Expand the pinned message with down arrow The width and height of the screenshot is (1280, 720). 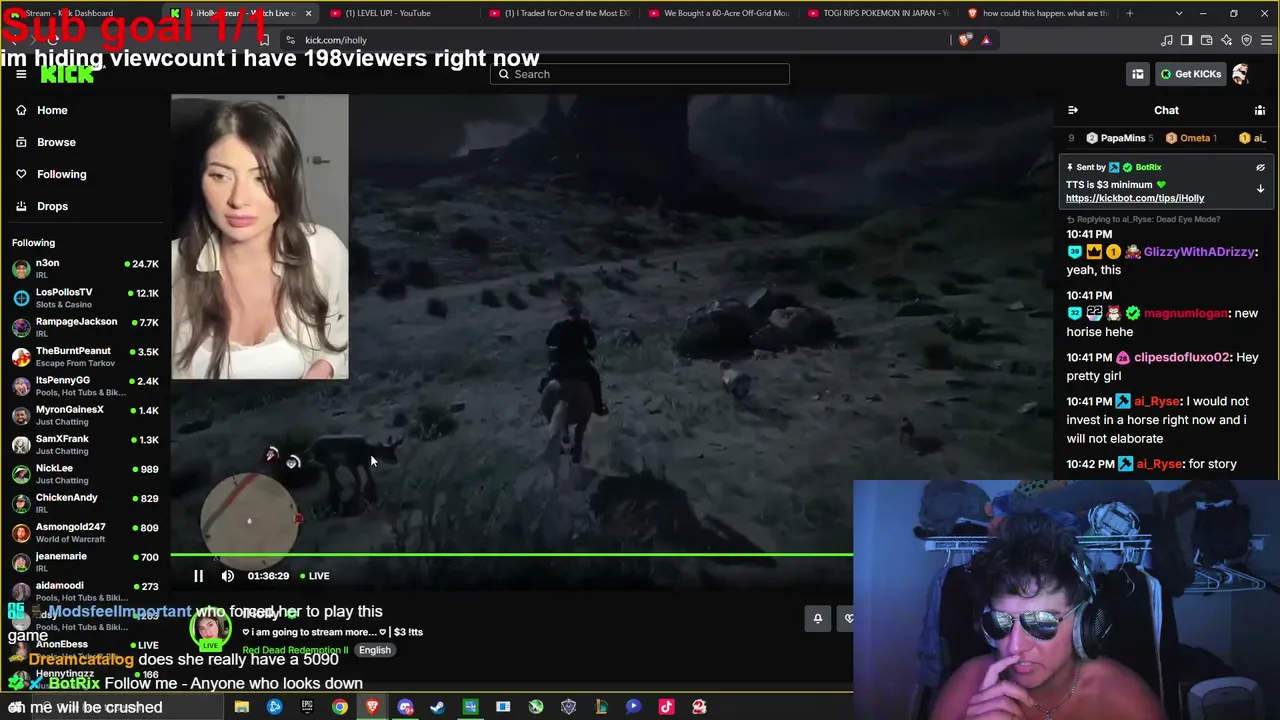tap(1260, 188)
